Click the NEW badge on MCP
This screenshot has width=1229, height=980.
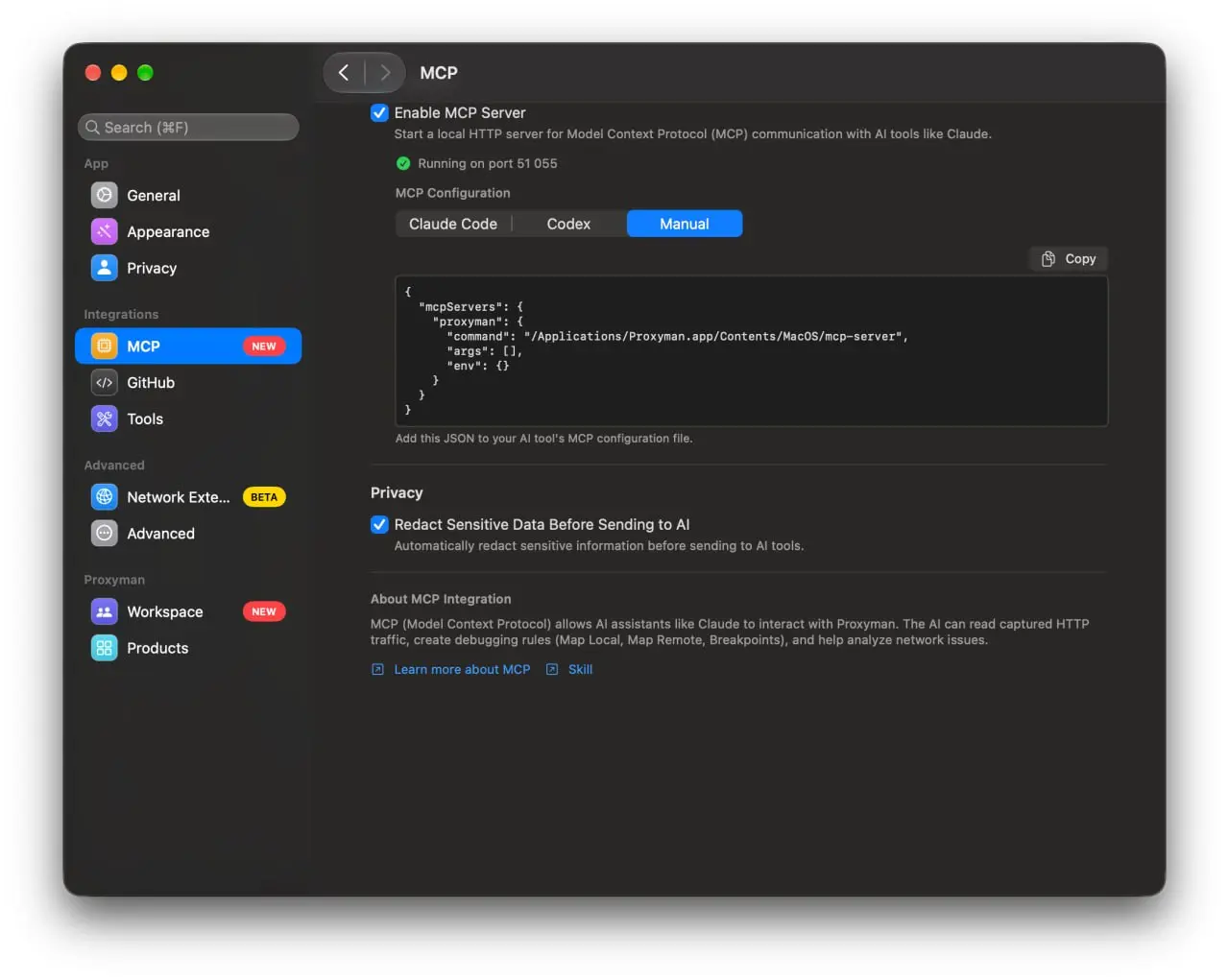[x=264, y=347]
